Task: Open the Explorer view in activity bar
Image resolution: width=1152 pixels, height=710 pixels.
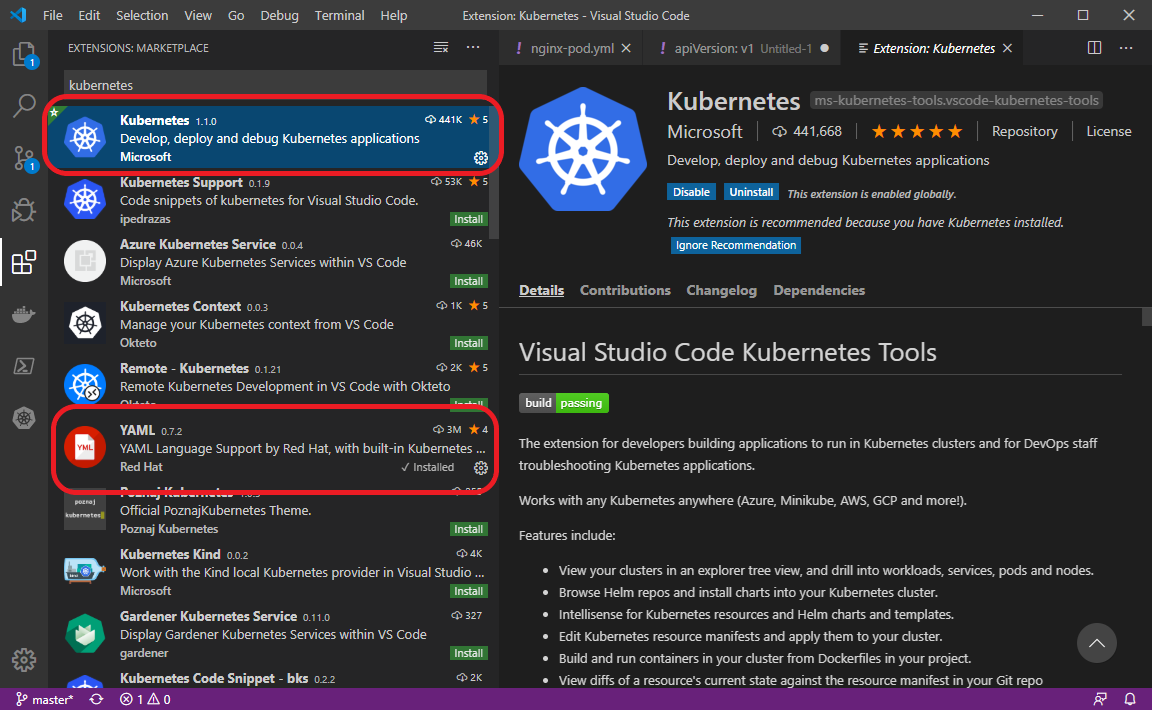Action: coord(24,55)
